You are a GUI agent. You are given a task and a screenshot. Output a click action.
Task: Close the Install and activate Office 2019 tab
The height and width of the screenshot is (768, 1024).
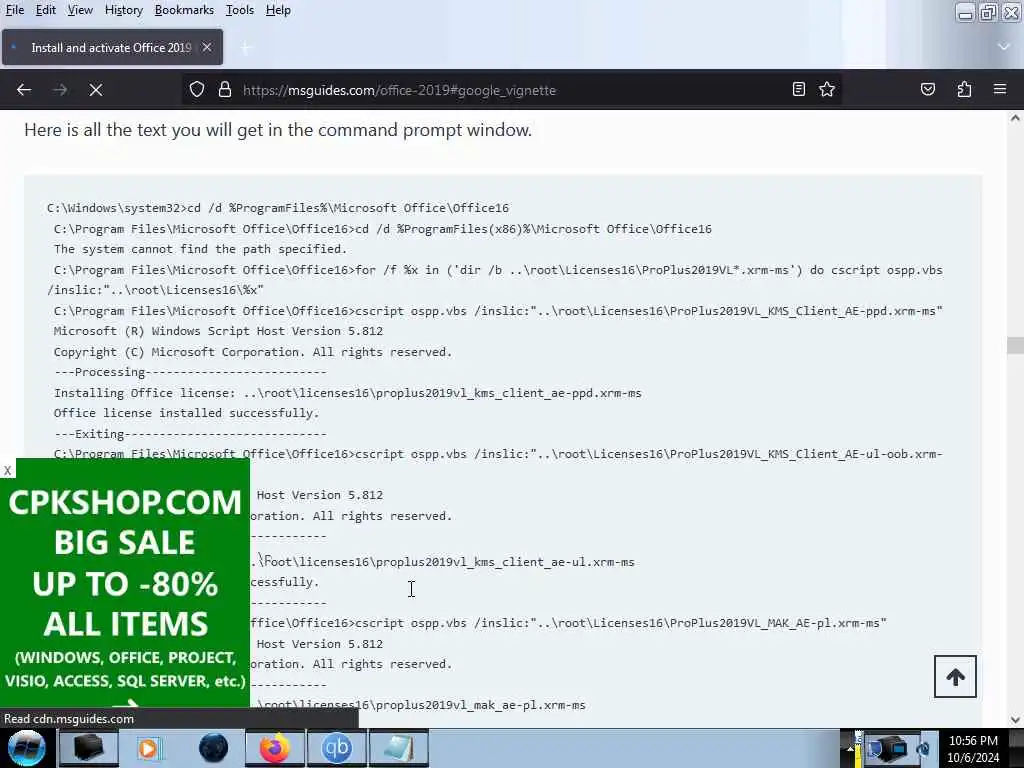(206, 47)
